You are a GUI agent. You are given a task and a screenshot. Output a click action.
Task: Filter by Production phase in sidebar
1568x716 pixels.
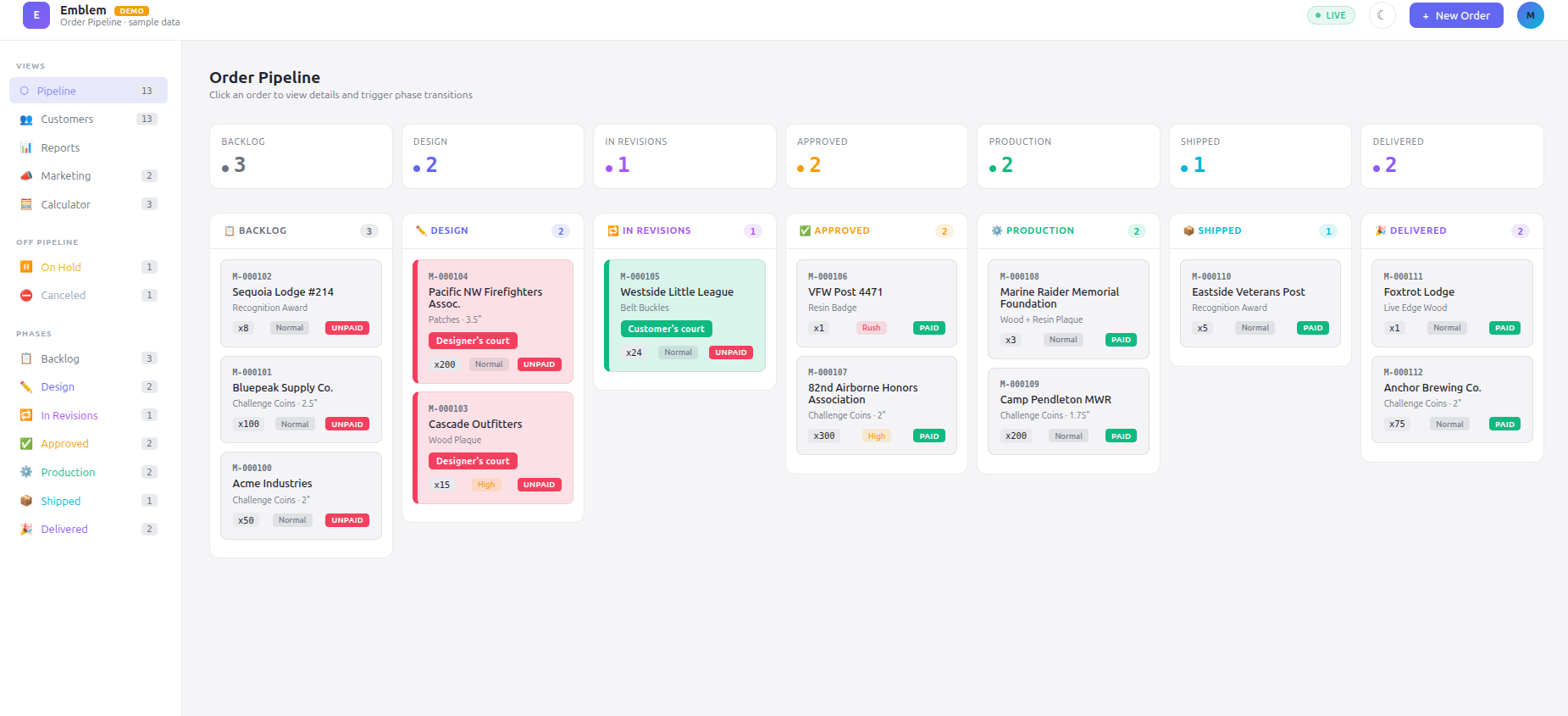pyautogui.click(x=88, y=472)
